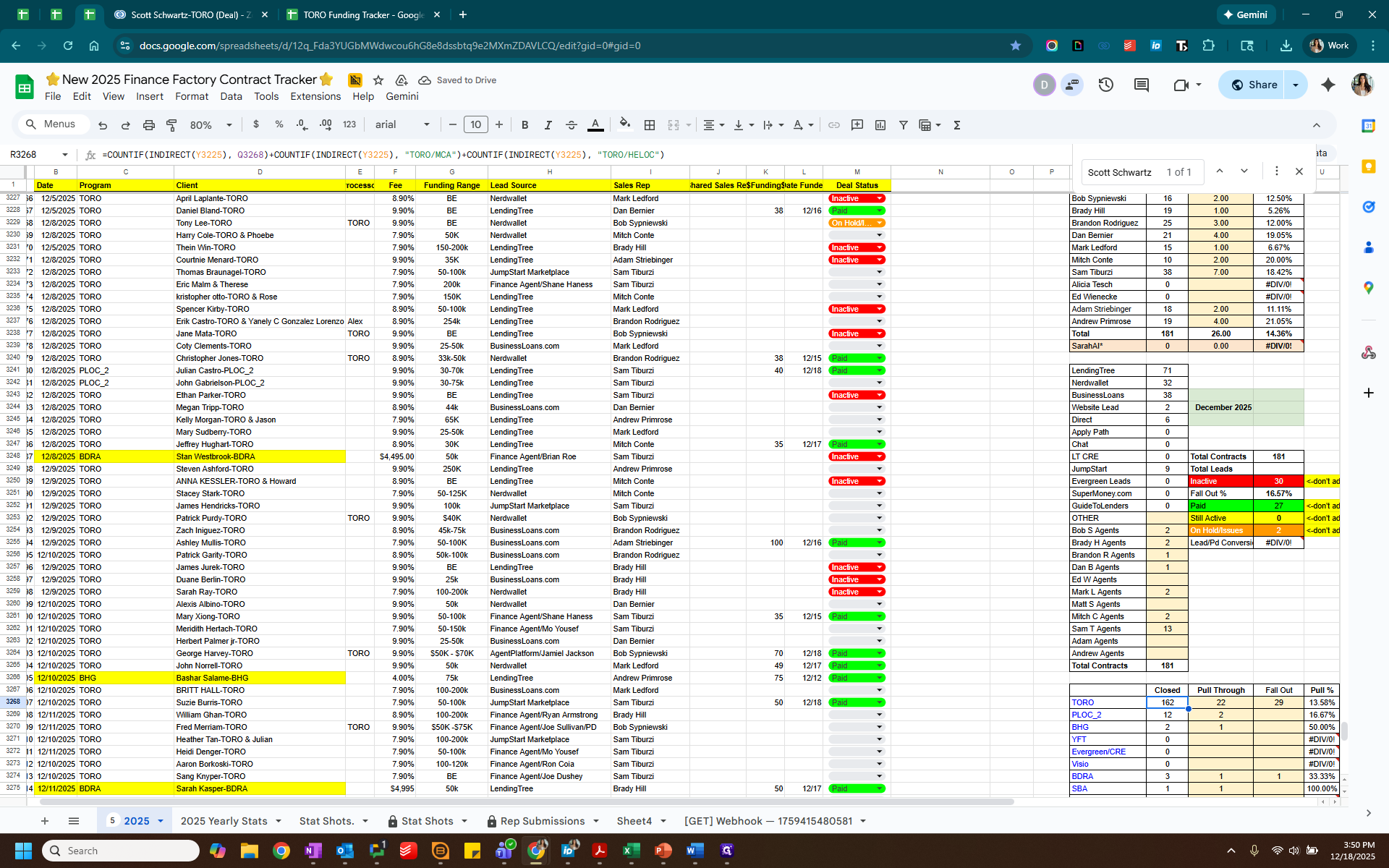Image resolution: width=1389 pixels, height=868 pixels.
Task: Expand the arial font dropdown
Action: pos(402,125)
